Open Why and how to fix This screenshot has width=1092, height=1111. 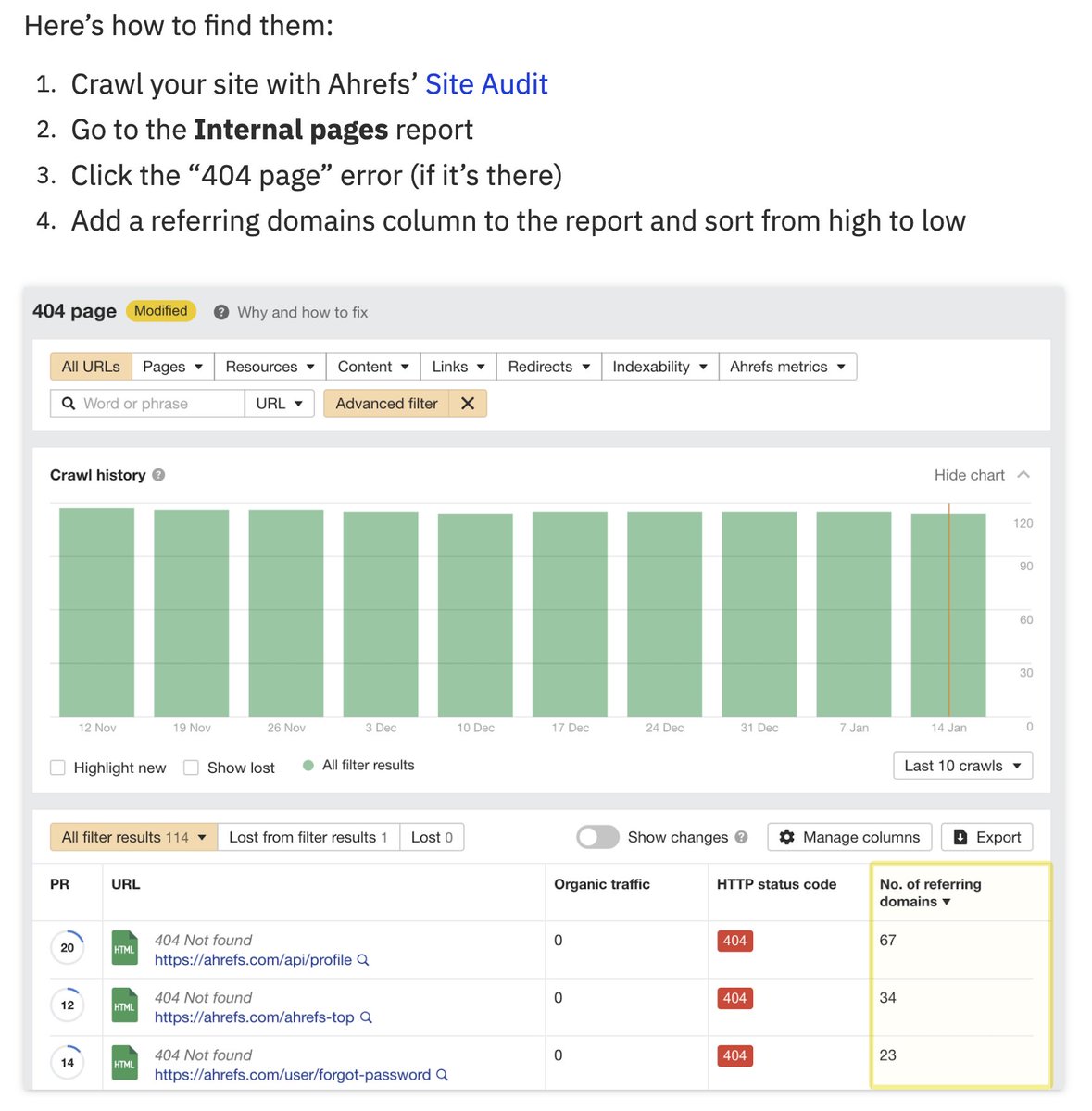302,312
